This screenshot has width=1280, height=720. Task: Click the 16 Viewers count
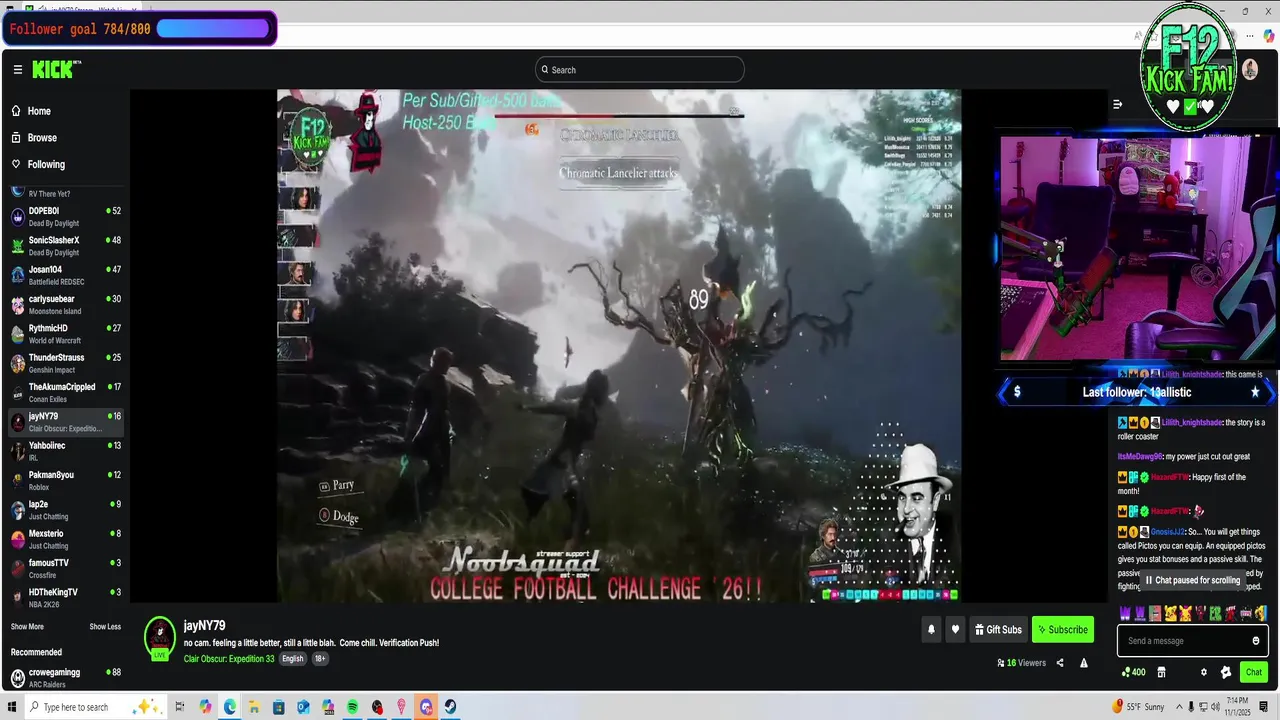[1021, 663]
